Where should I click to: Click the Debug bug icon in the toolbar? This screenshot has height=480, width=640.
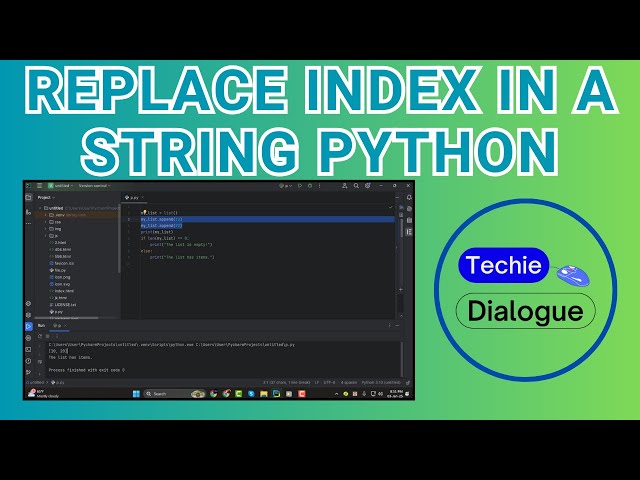310,186
